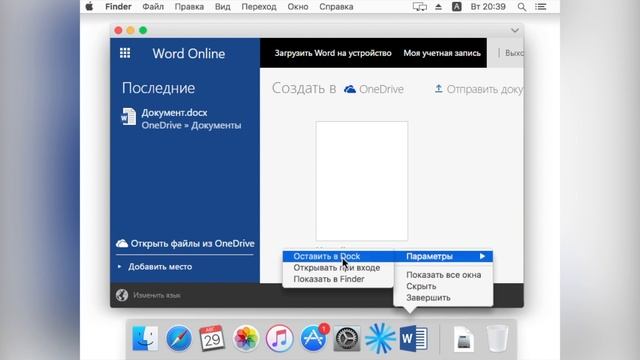
Task: Select Оставить в Dock option
Action: 338,256
